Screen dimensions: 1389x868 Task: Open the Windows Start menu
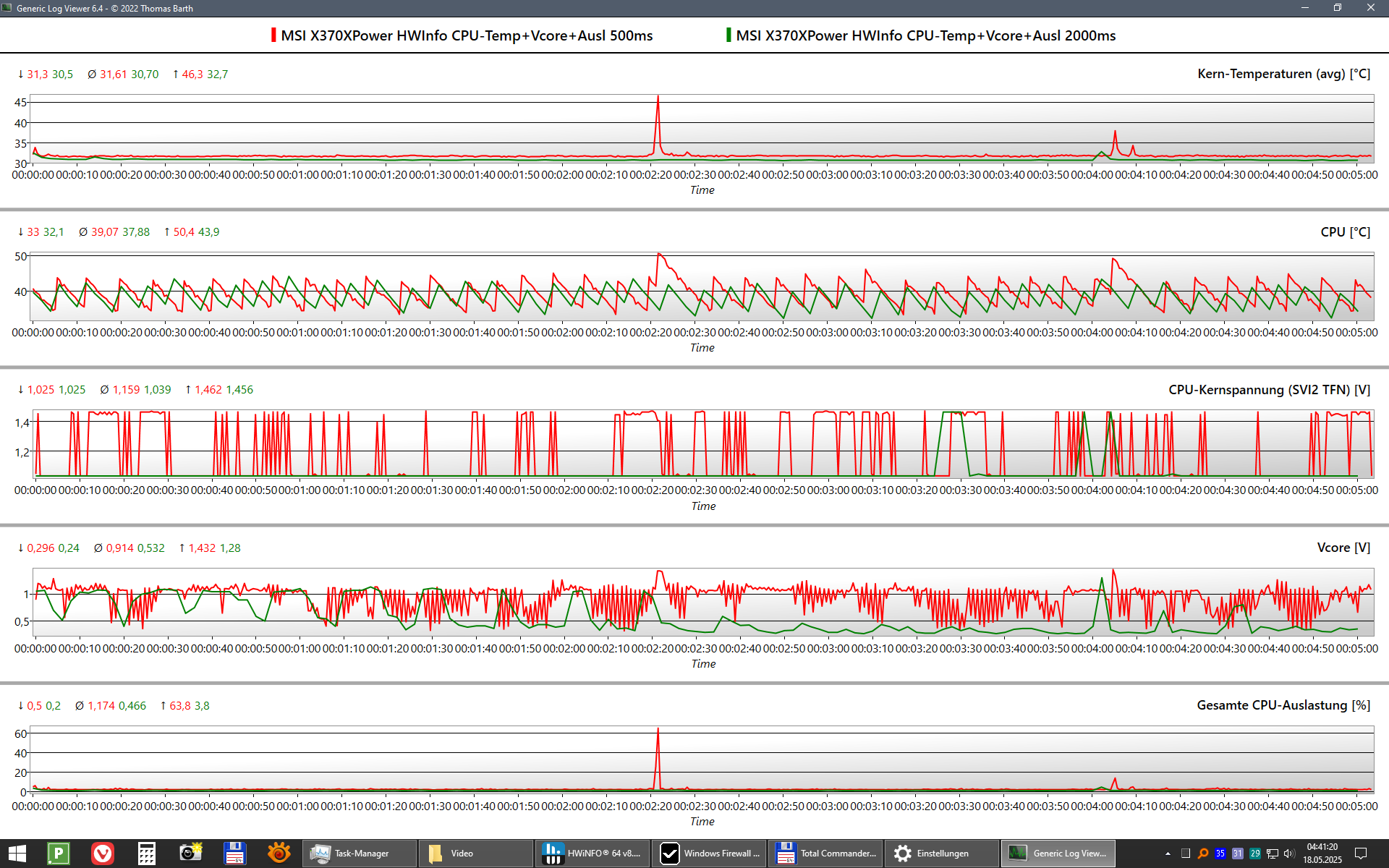pyautogui.click(x=17, y=854)
